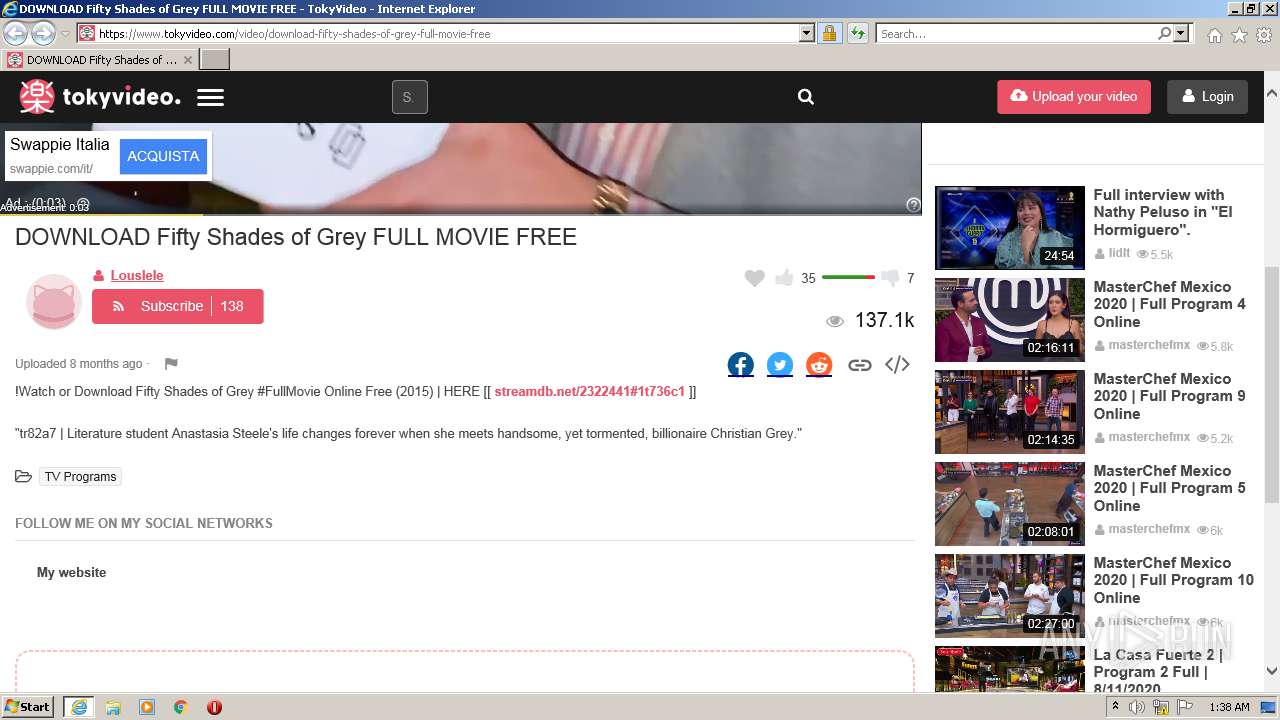This screenshot has width=1280, height=720.
Task: Open file explorer from taskbar
Action: (x=113, y=707)
